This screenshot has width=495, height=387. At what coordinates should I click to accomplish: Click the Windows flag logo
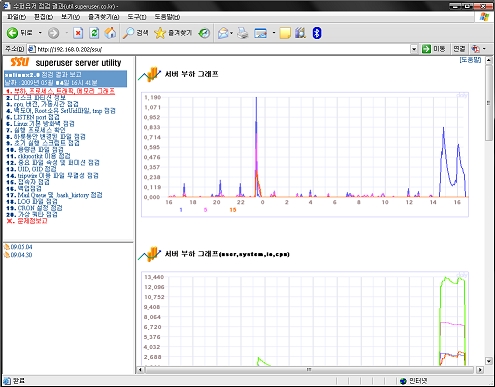(x=484, y=17)
